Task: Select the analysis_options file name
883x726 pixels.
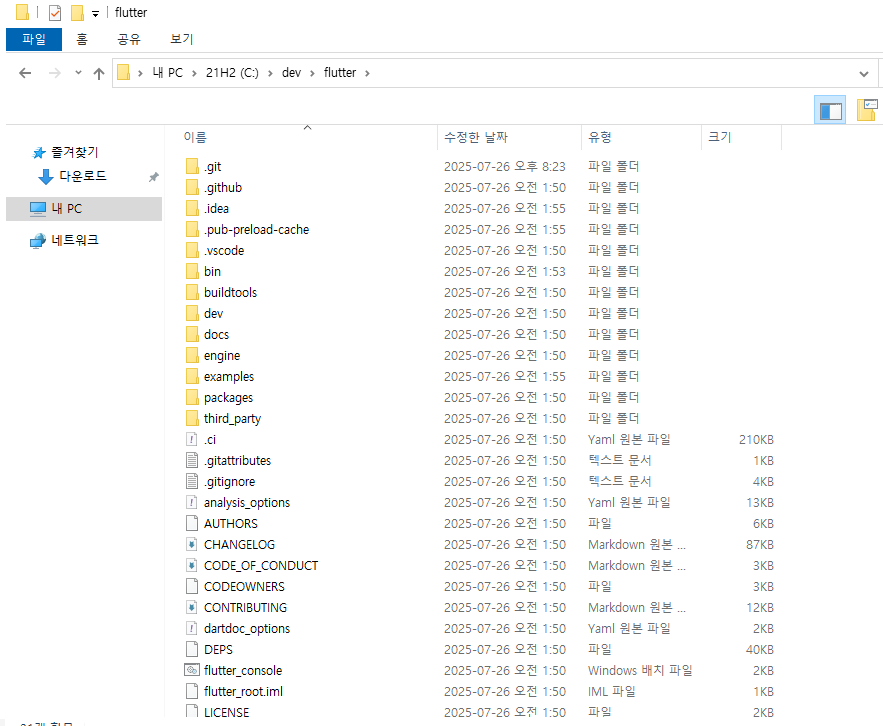Action: (x=247, y=502)
